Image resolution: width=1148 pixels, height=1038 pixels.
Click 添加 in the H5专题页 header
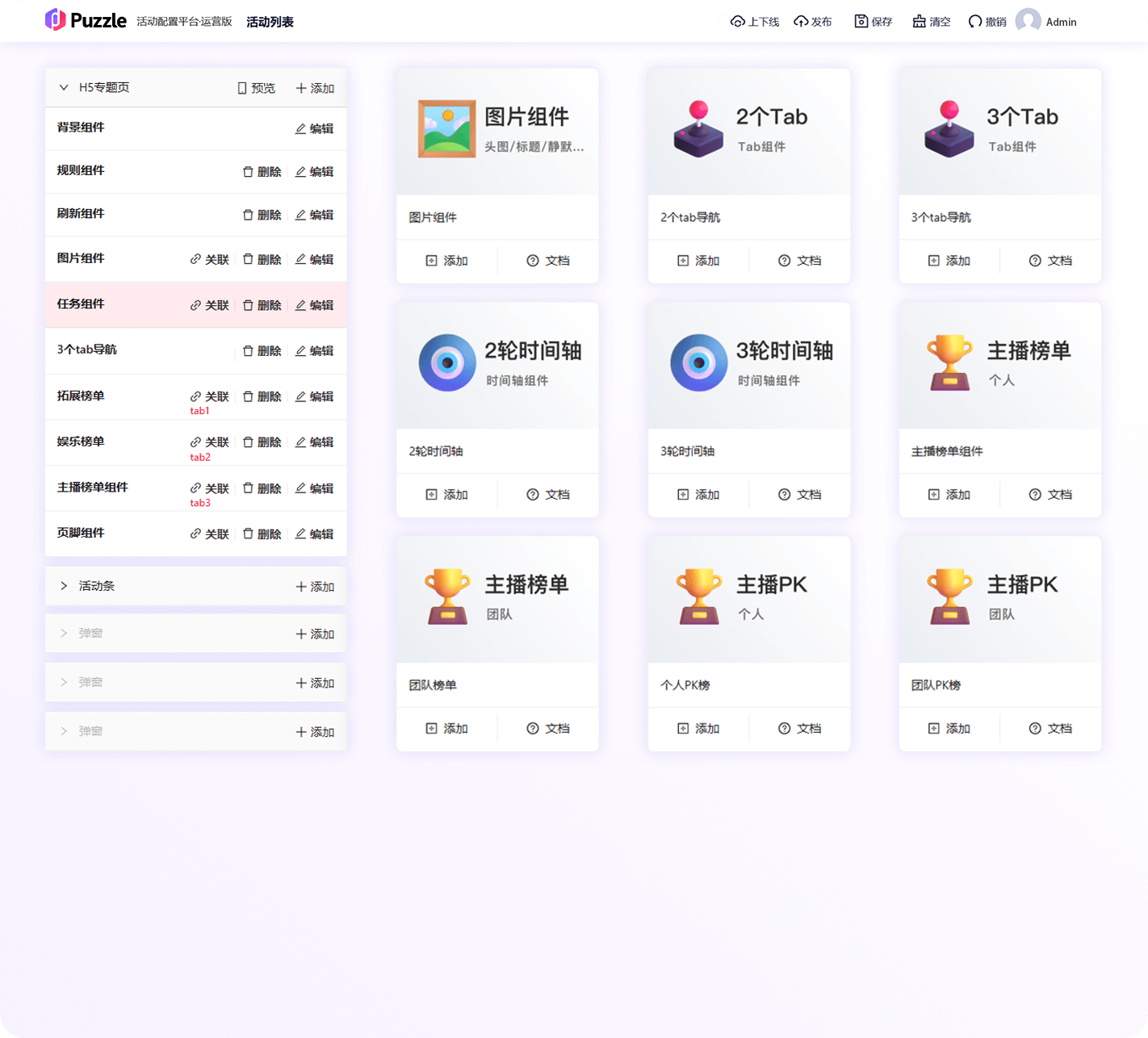pyautogui.click(x=315, y=88)
